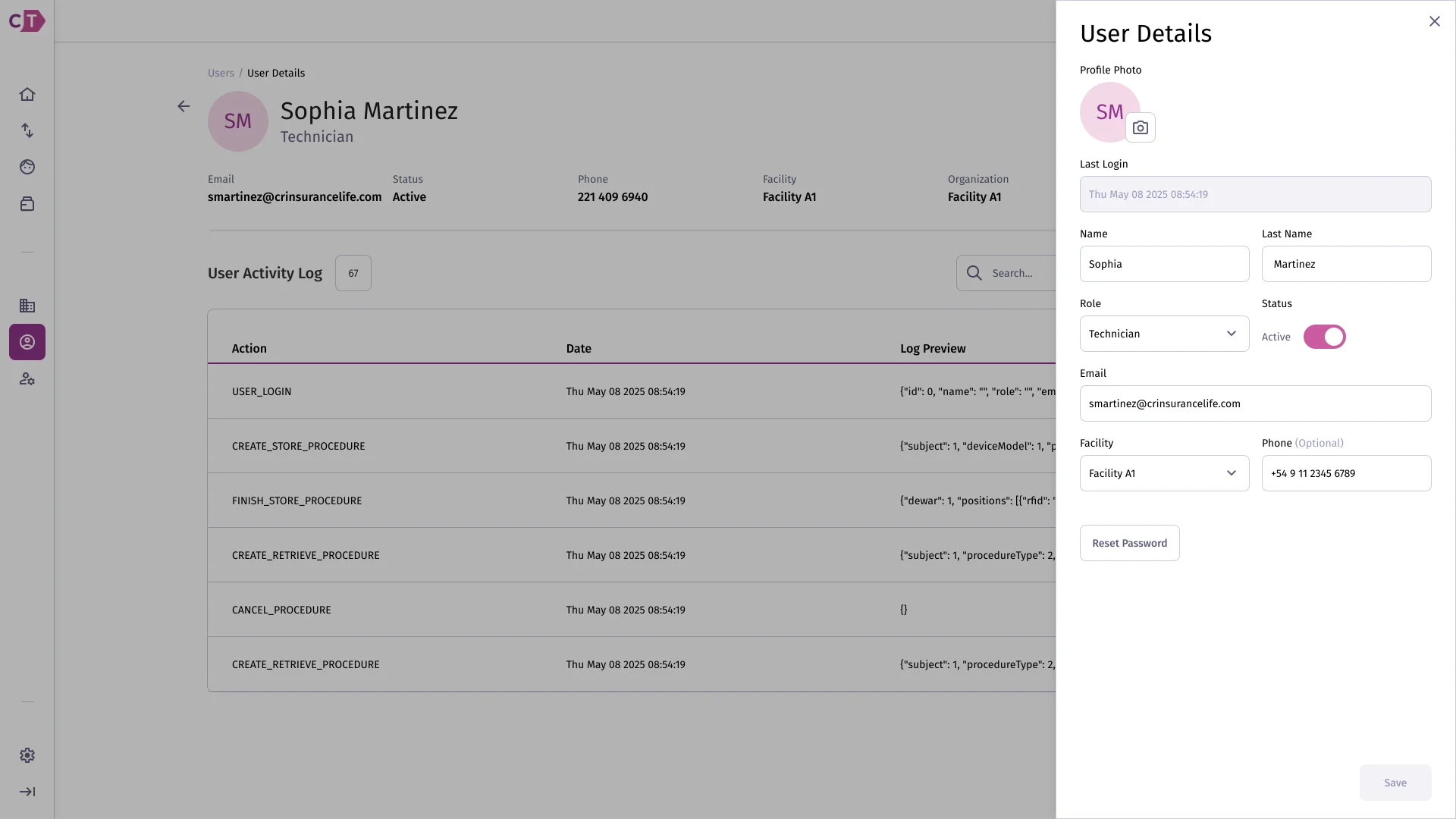
Task: Click the CT logo icon
Action: (x=27, y=20)
